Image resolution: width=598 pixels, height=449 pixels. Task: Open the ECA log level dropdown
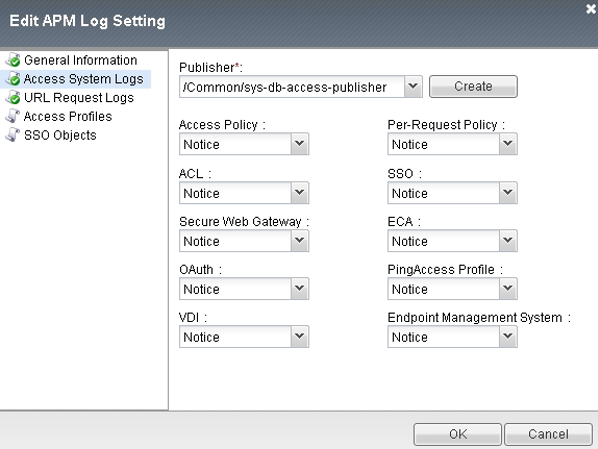[x=452, y=241]
